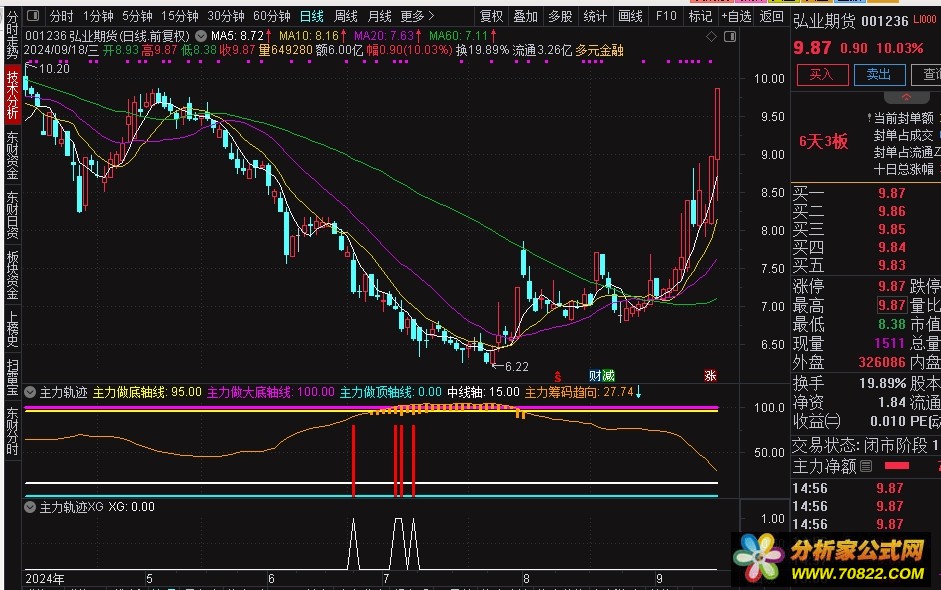The image size is (941, 590).
Task: Select the 5分钟 period
Action: [x=137, y=16]
